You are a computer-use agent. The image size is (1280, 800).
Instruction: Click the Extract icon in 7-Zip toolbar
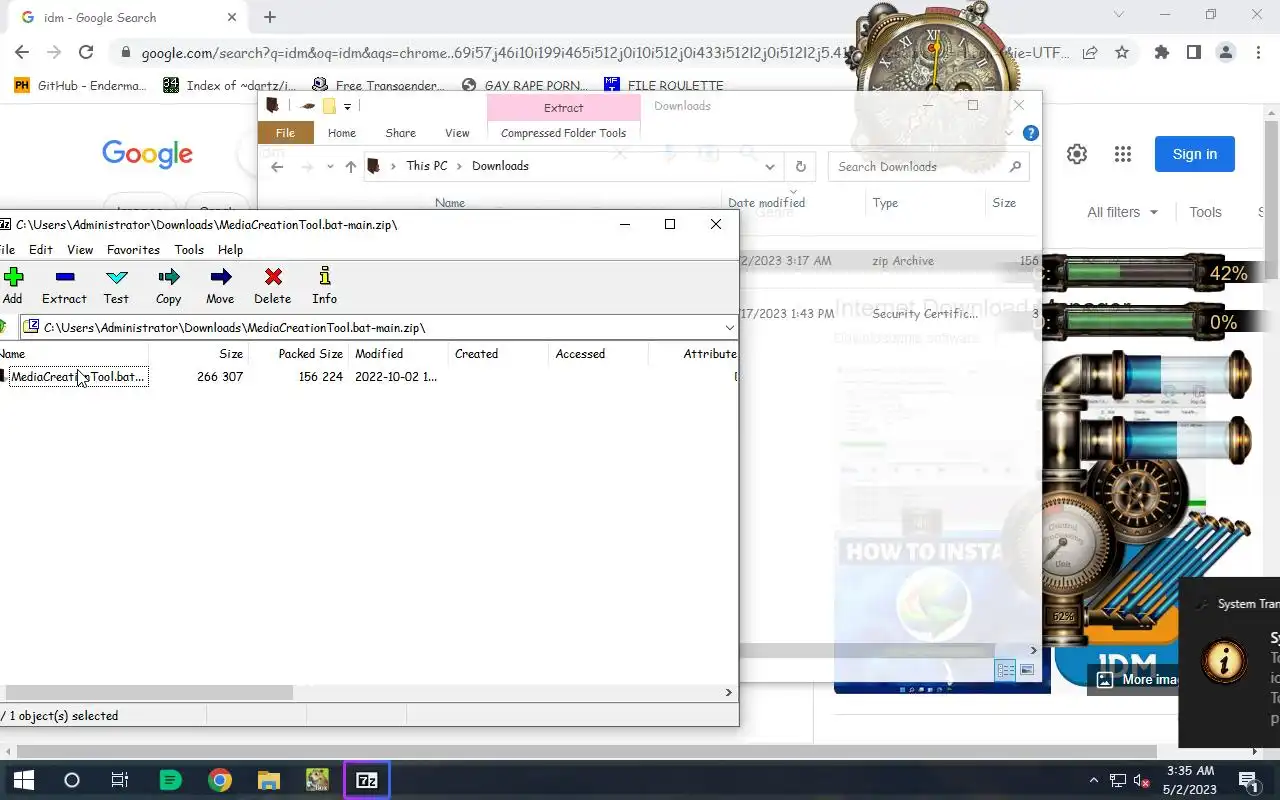[x=64, y=285]
